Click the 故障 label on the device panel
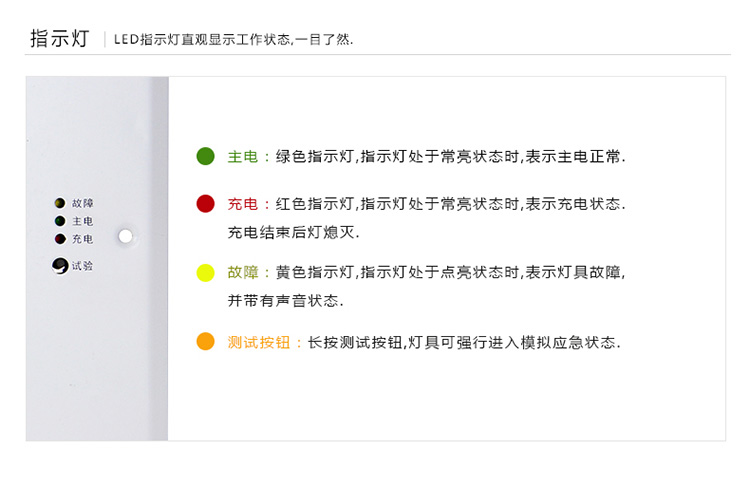The width and height of the screenshot is (750, 480). (x=83, y=203)
